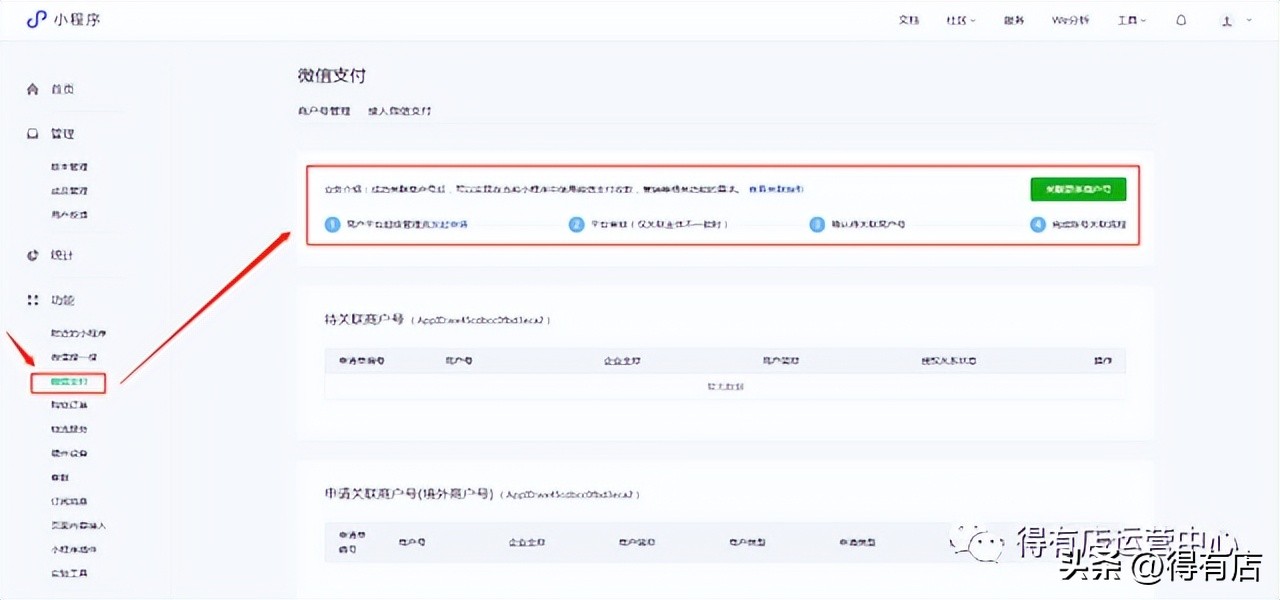Click the 统计 statistics chart icon
The width and height of the screenshot is (1280, 600).
[34, 255]
